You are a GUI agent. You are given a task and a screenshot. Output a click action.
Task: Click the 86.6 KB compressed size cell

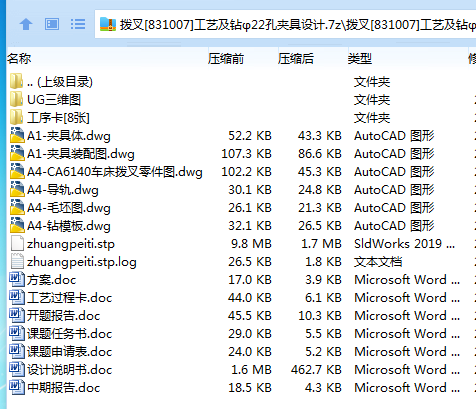tap(320, 154)
